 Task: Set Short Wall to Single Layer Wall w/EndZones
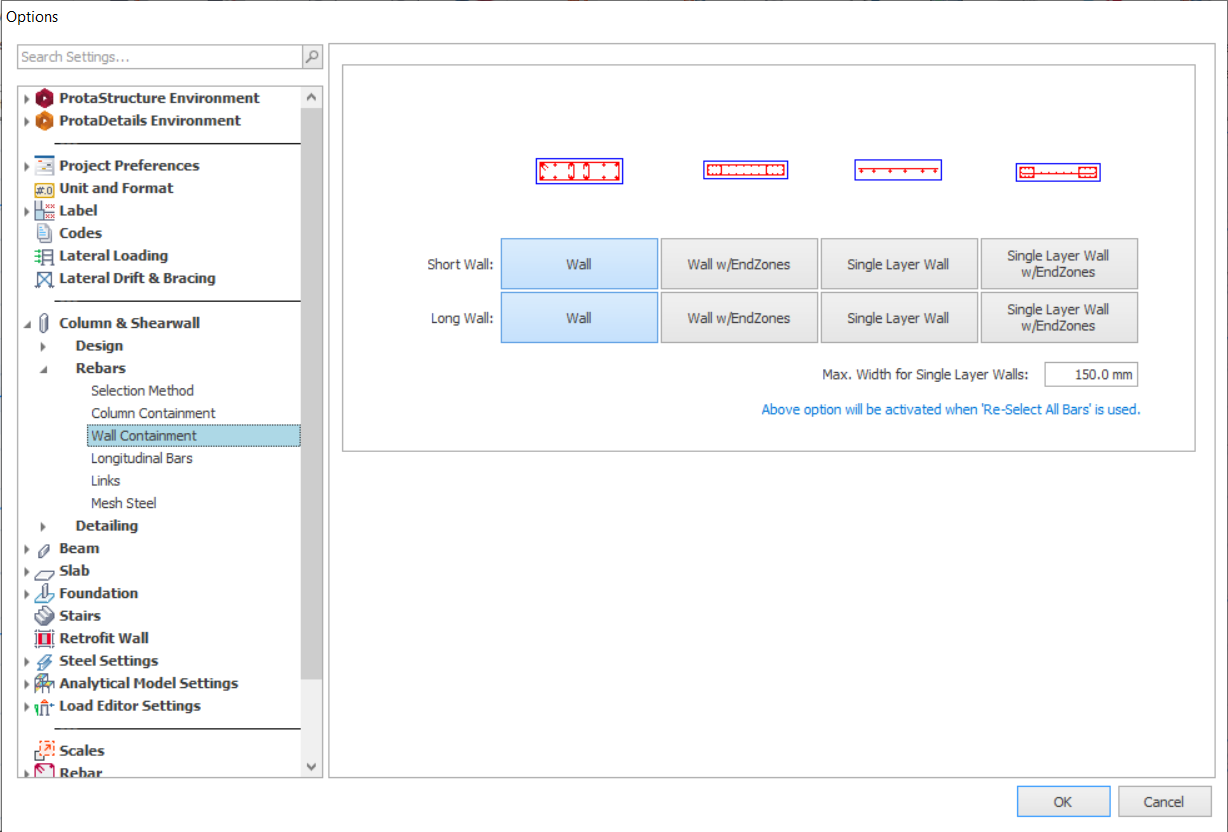[x=1058, y=264]
